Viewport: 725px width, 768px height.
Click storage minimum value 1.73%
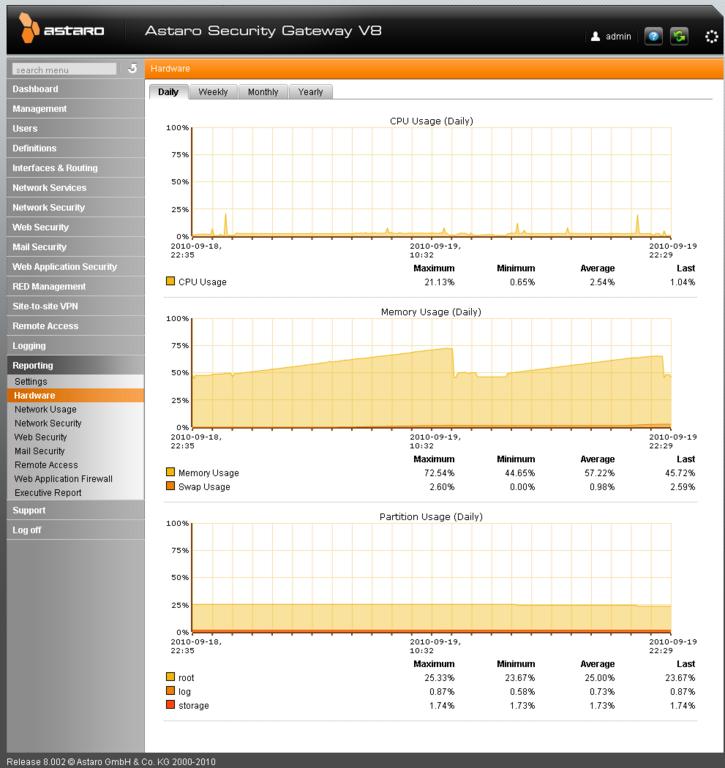coord(522,706)
